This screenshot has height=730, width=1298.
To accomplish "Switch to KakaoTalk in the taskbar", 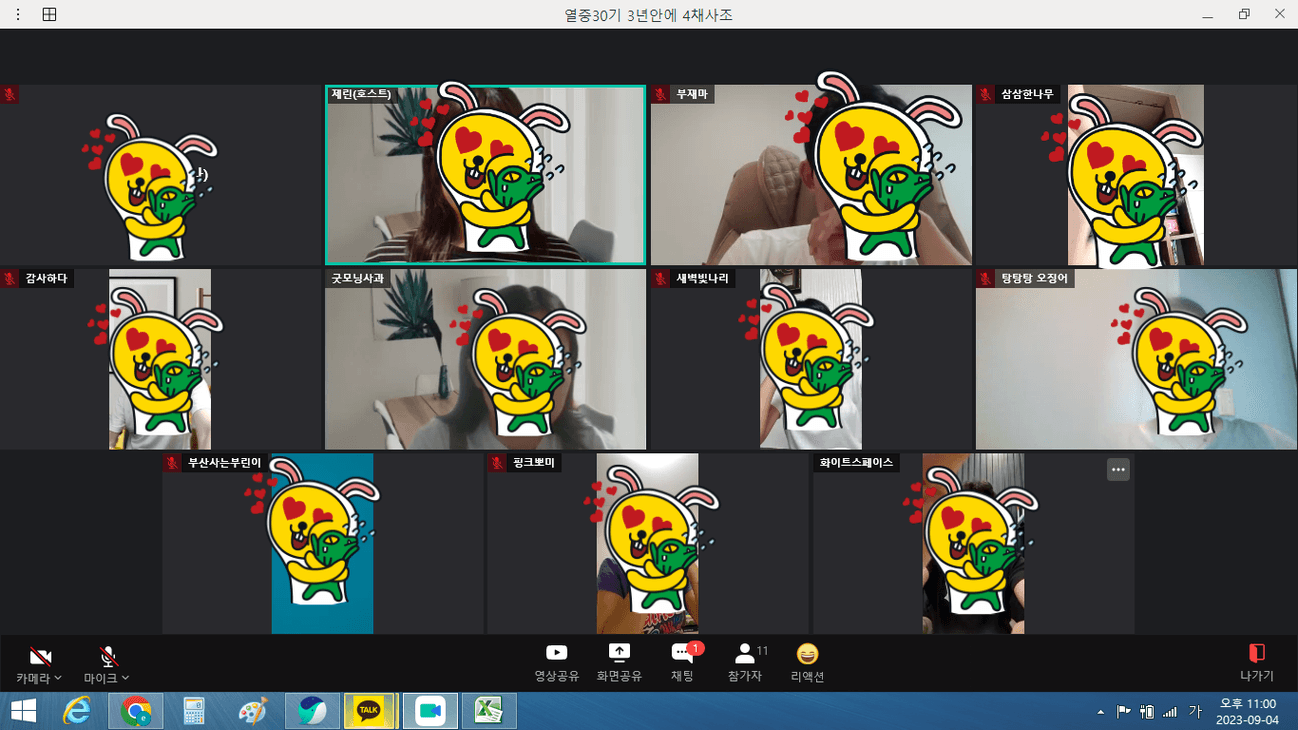I will [x=370, y=711].
